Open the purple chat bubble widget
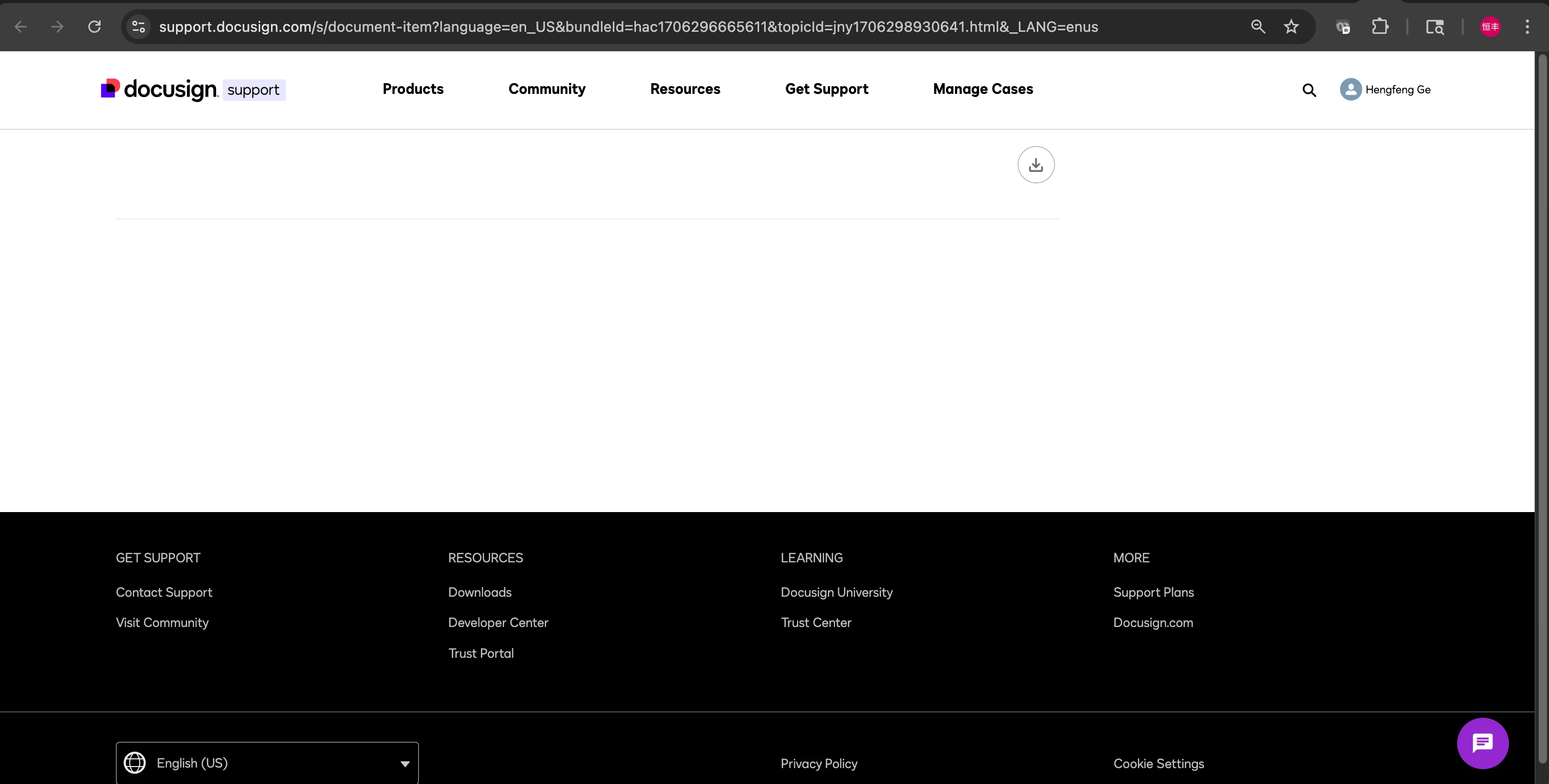The height and width of the screenshot is (784, 1549). (1482, 743)
